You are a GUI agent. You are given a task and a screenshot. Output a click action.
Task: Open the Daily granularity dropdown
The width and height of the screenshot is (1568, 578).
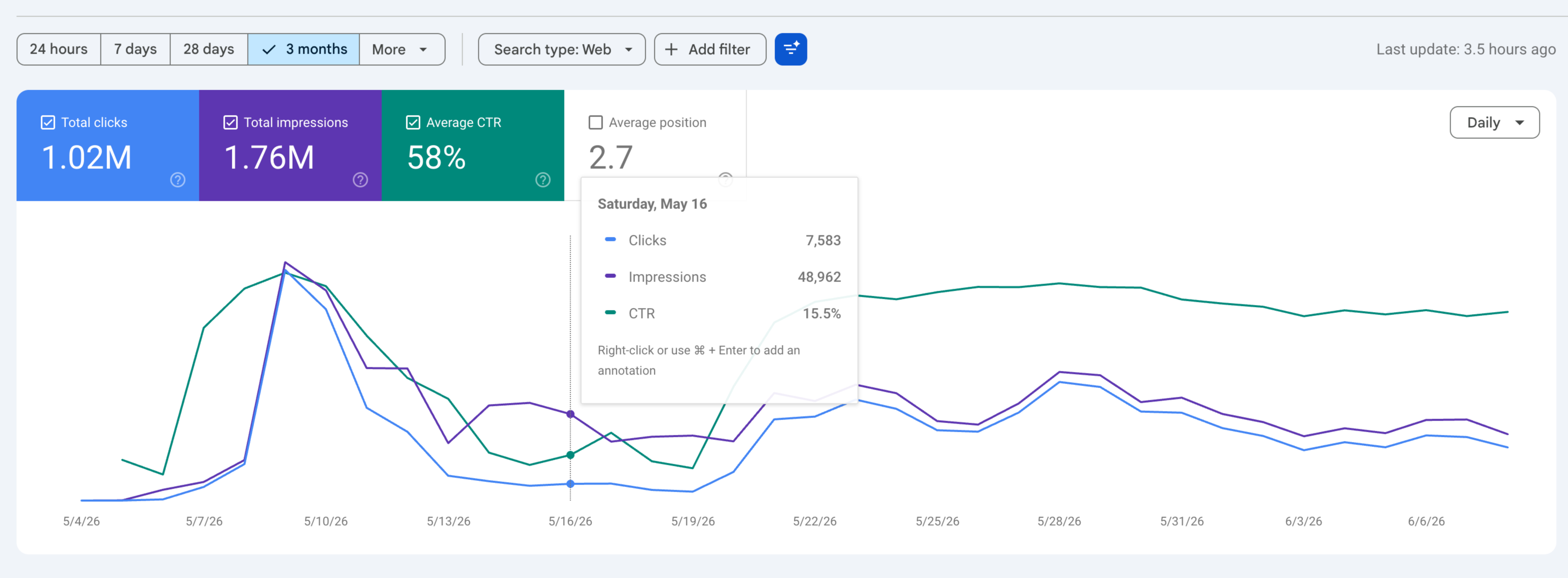point(1494,123)
